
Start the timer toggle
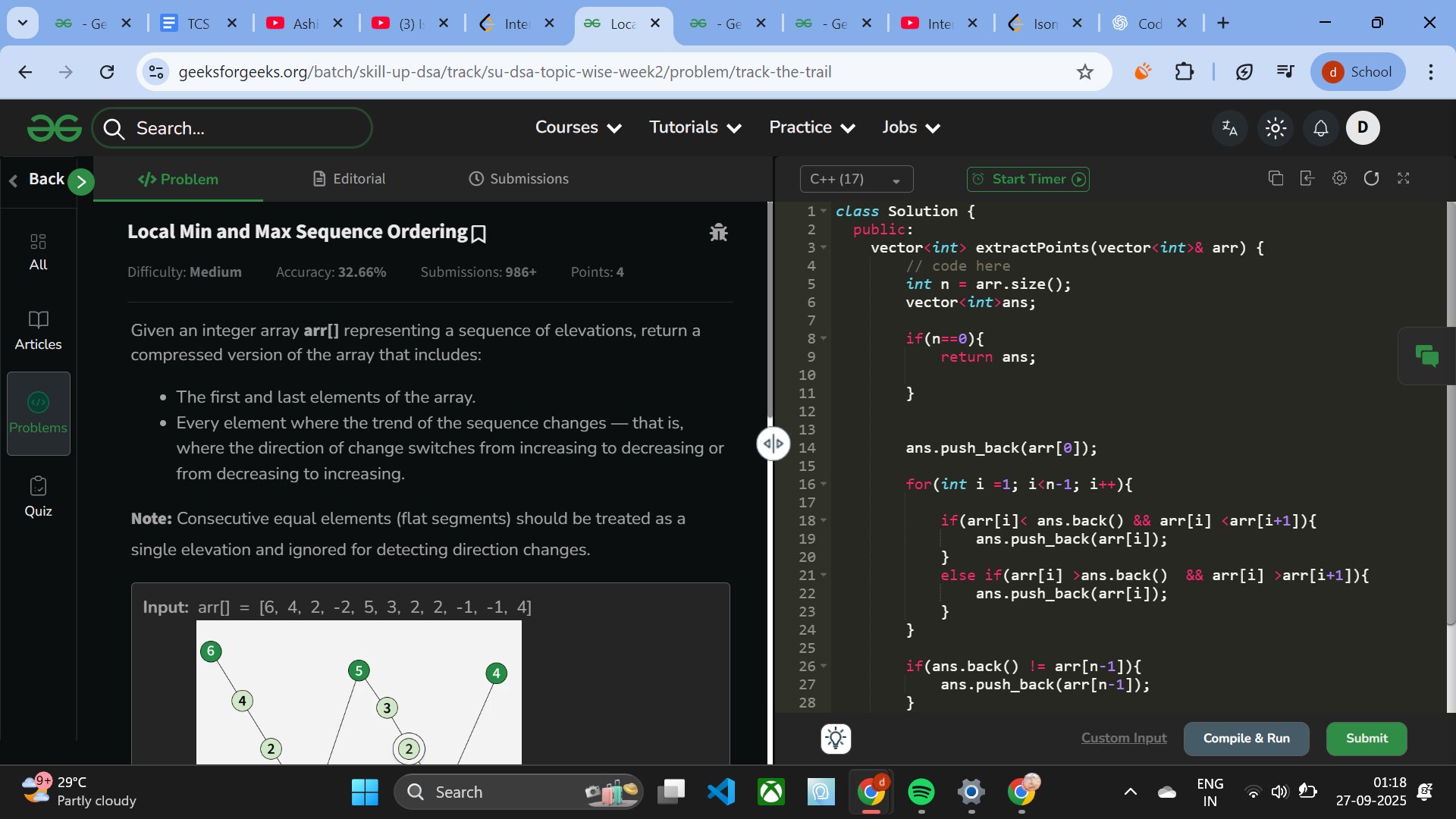click(x=1028, y=179)
